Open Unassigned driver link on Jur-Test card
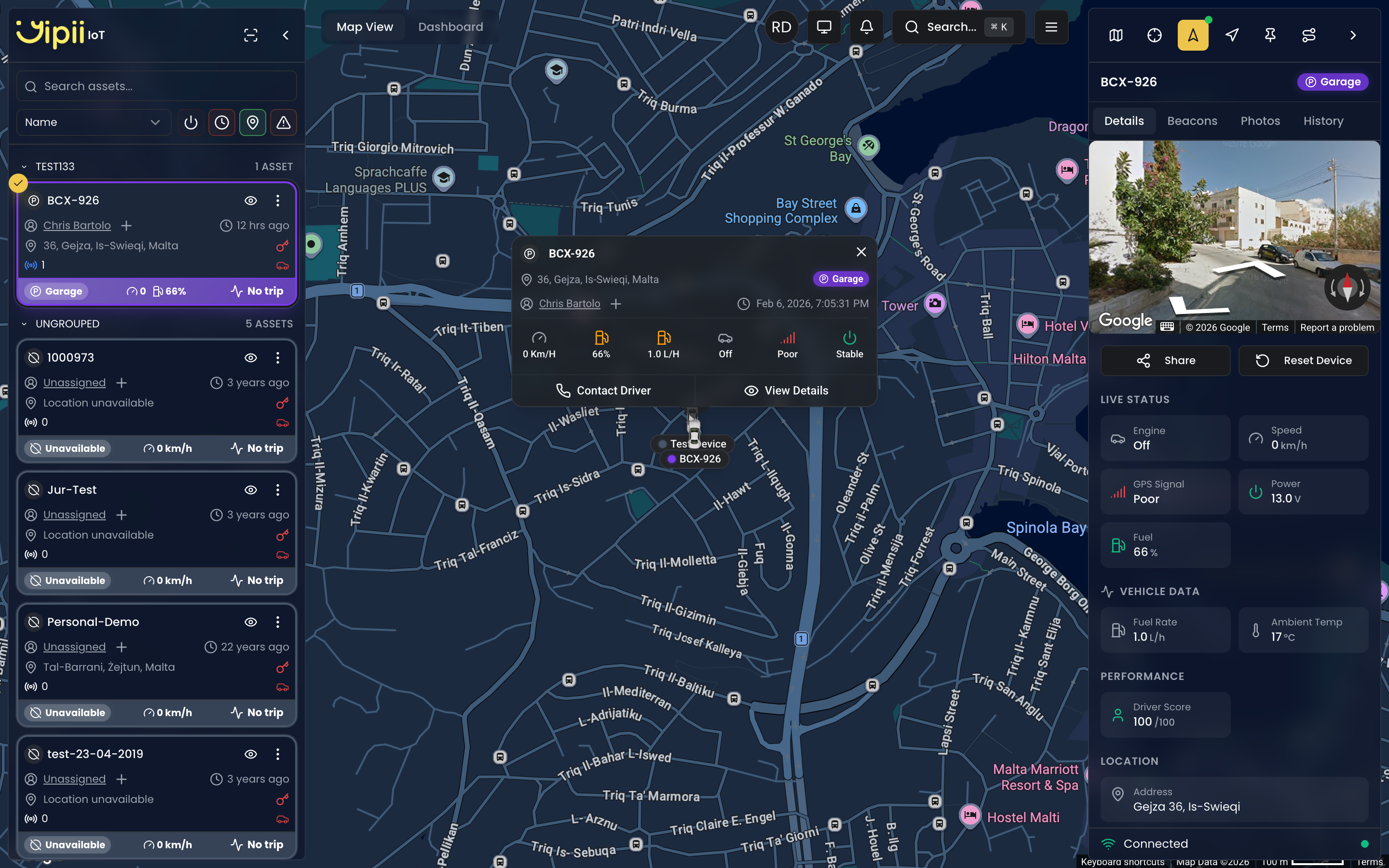 pos(75,515)
